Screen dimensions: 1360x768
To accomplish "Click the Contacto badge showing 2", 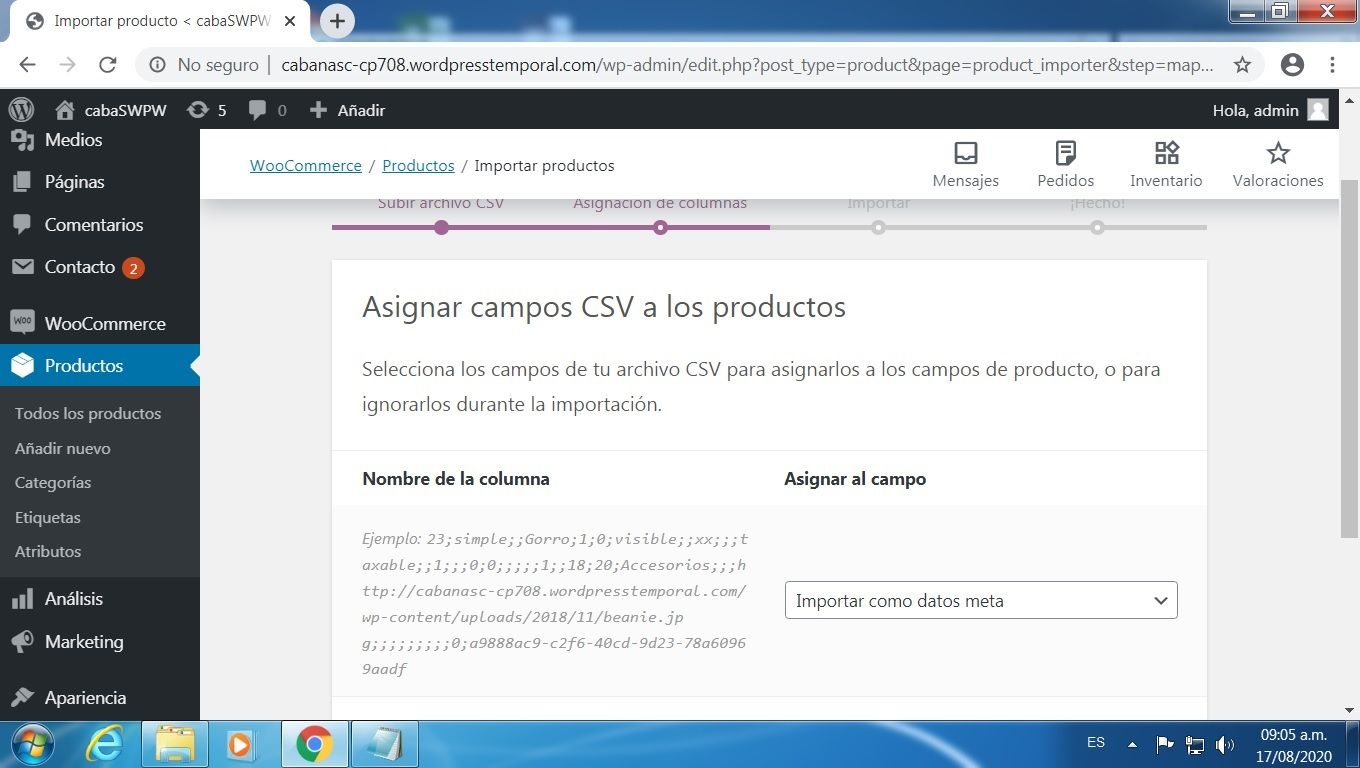I will point(133,268).
